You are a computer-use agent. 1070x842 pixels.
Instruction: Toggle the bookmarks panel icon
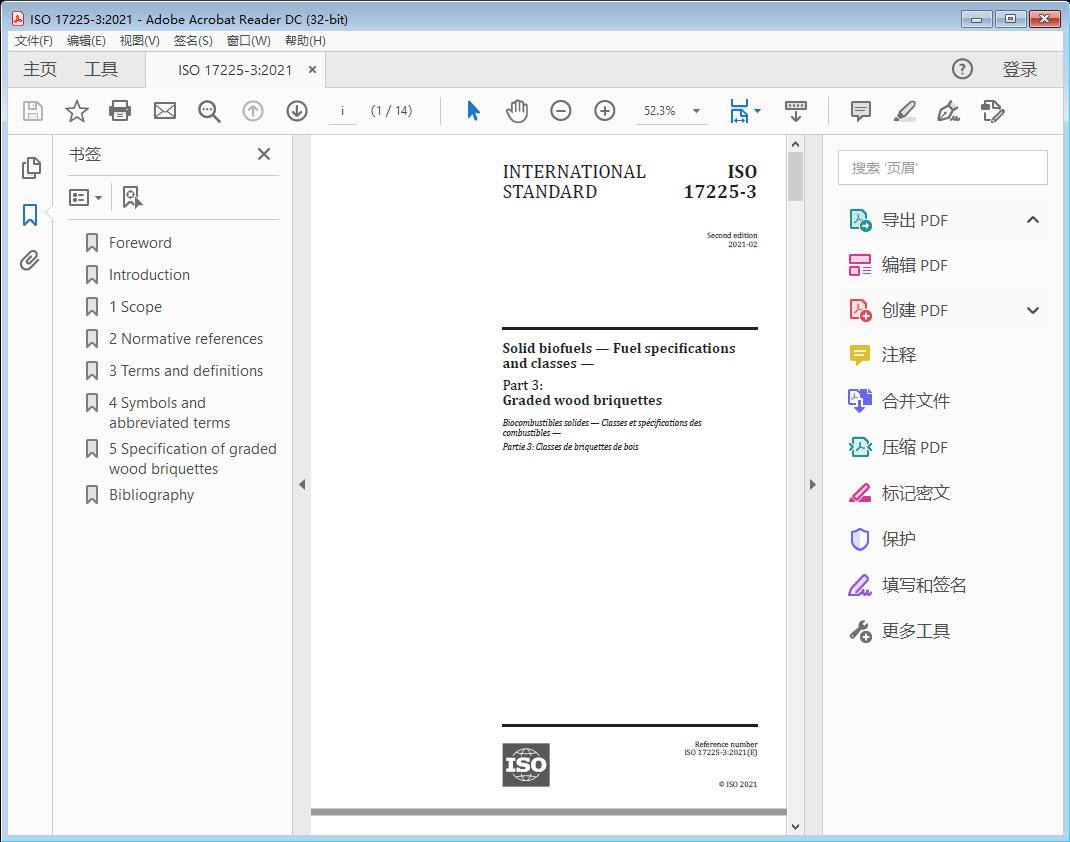pos(30,215)
